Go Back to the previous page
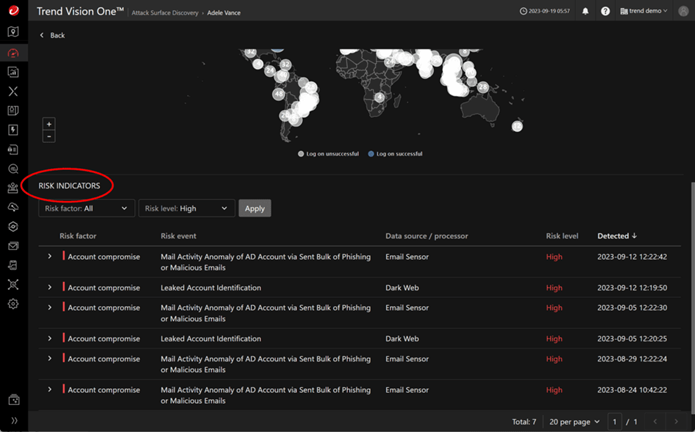Viewport: 695px width, 432px height. [52, 35]
